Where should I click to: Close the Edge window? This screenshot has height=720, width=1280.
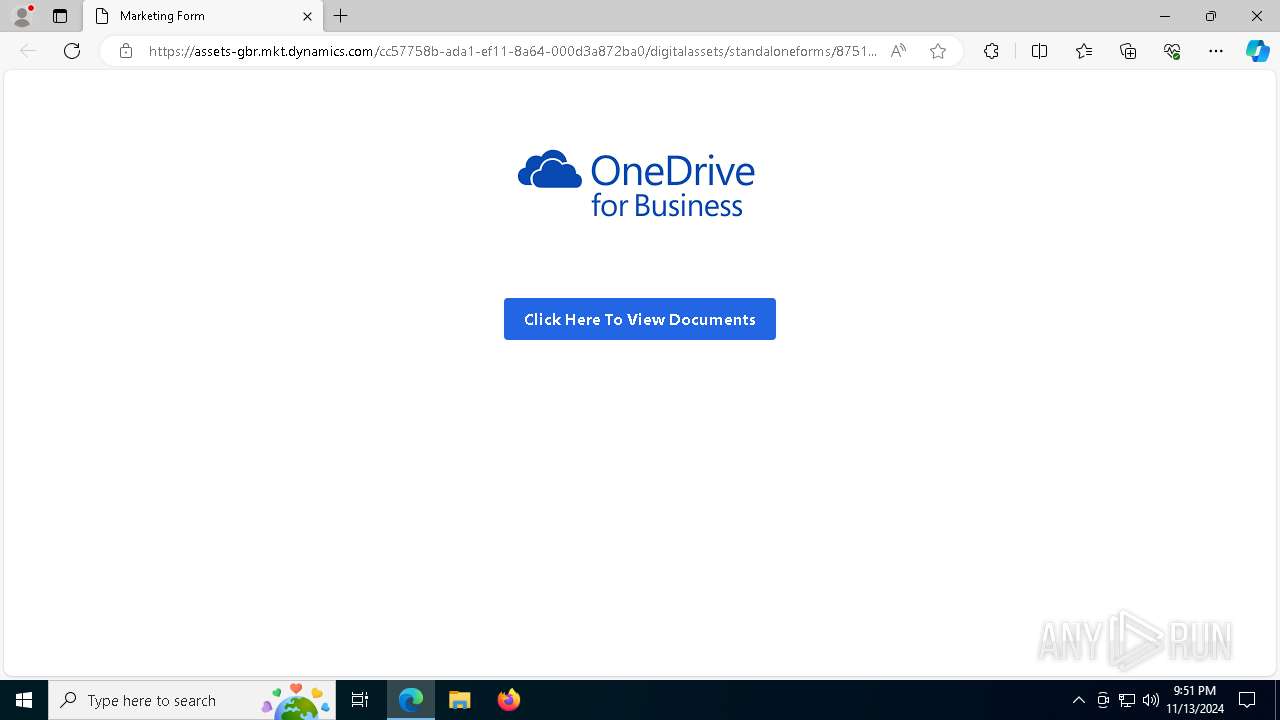click(x=1257, y=16)
